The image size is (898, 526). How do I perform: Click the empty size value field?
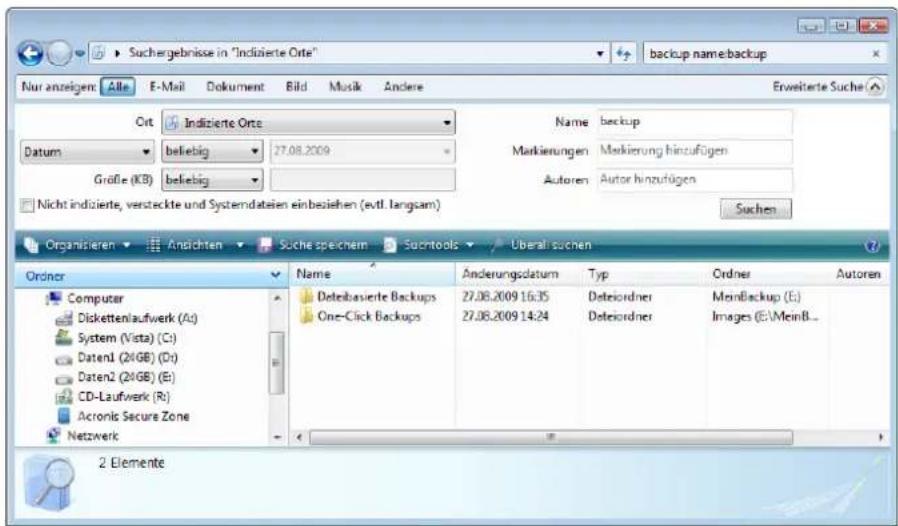tap(362, 180)
